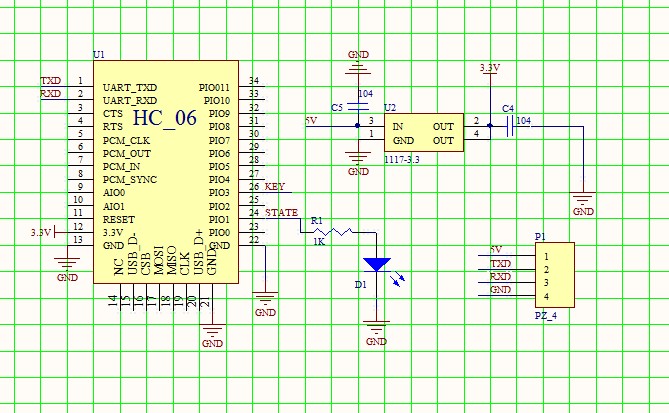The height and width of the screenshot is (413, 669).
Task: Select the PZ_4 connector name label
Action: pos(546,313)
